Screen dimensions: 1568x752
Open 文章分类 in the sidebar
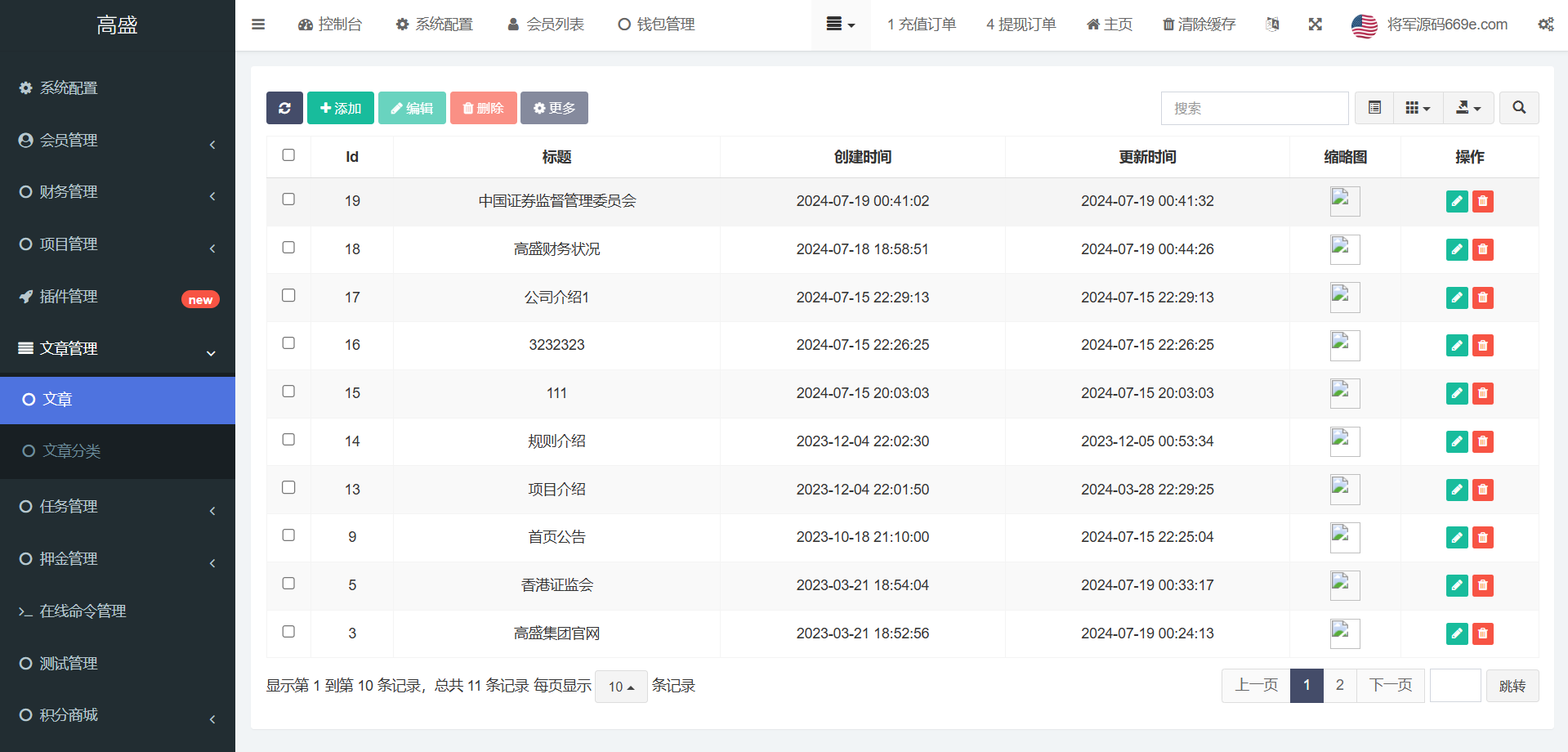(72, 451)
